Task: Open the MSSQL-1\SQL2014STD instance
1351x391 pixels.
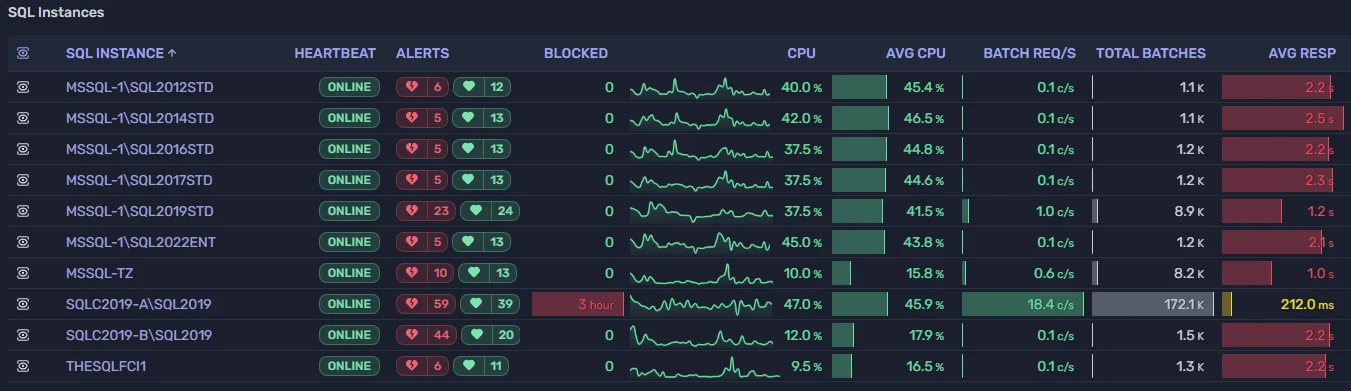Action: coord(139,118)
